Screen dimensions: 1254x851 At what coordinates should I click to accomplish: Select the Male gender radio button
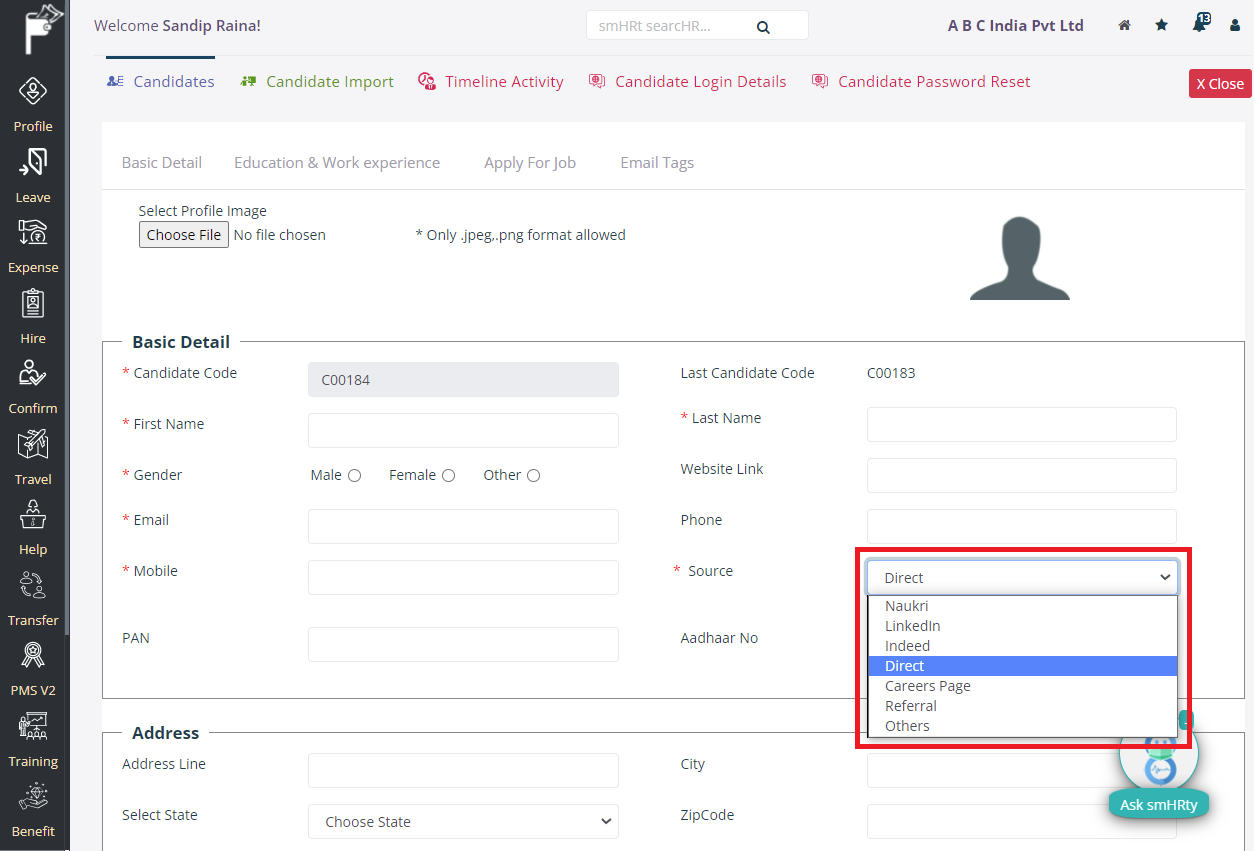(x=356, y=475)
